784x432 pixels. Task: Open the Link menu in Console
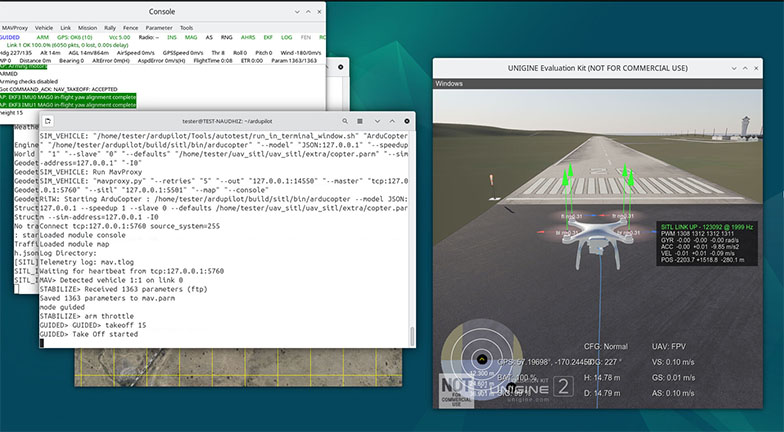click(x=66, y=28)
